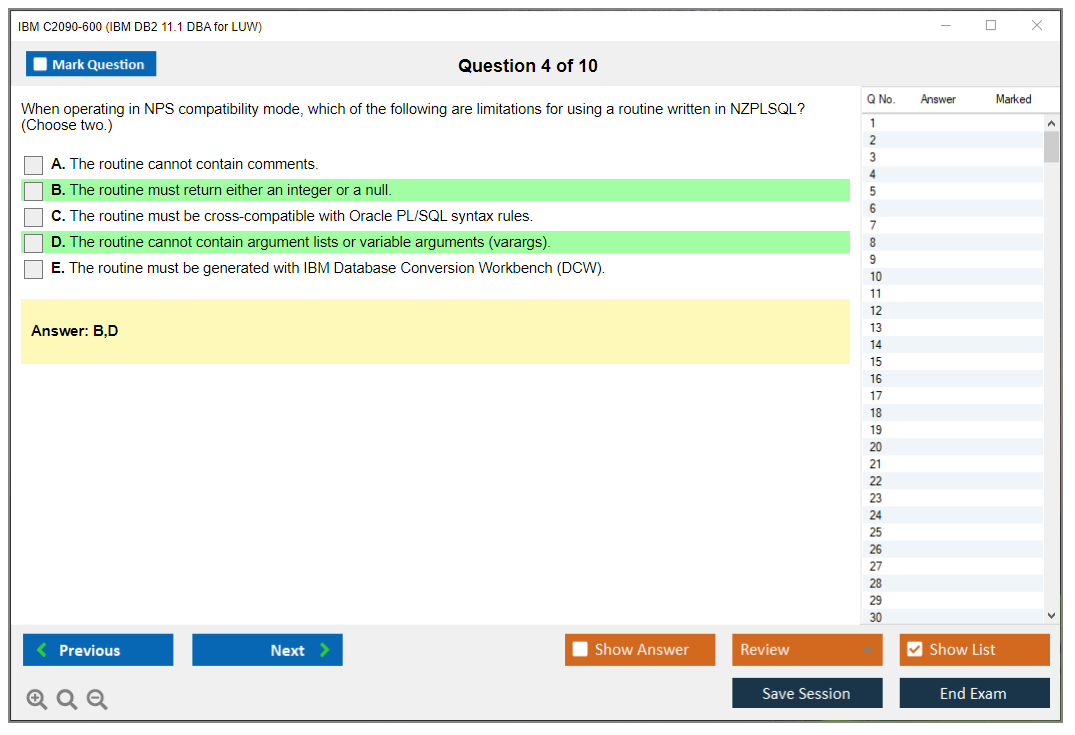Jump to question 10 in the list
Viewport: 1075px width, 735px height.
tap(876, 277)
